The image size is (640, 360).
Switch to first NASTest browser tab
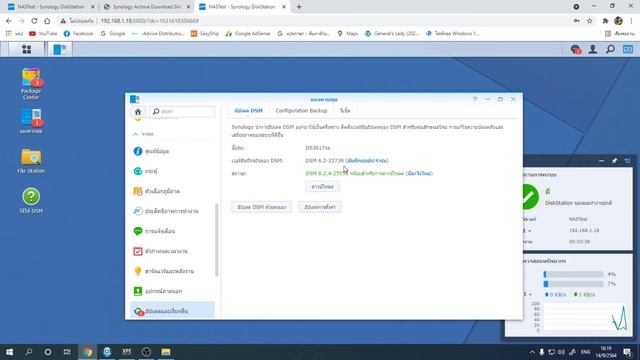(50, 7)
